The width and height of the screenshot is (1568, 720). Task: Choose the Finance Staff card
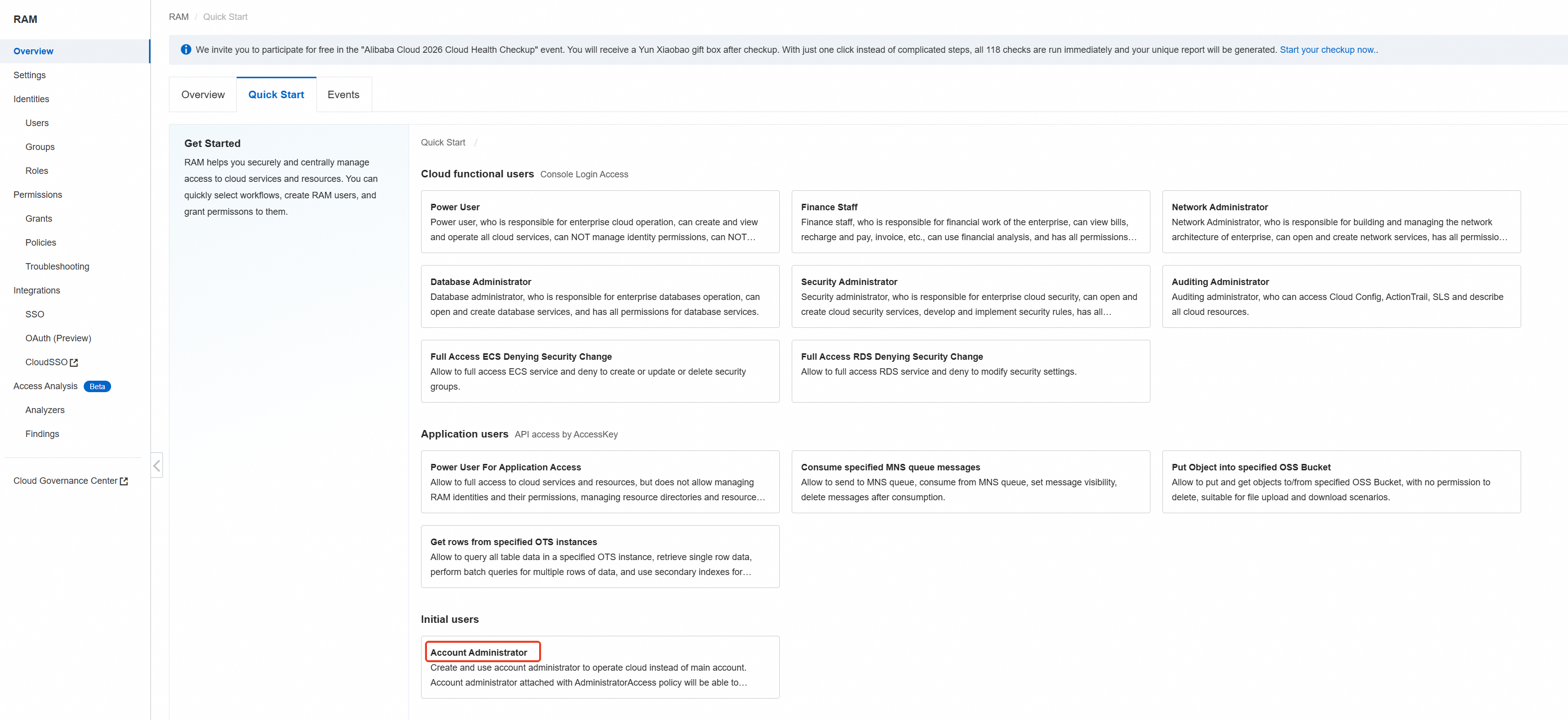point(970,222)
